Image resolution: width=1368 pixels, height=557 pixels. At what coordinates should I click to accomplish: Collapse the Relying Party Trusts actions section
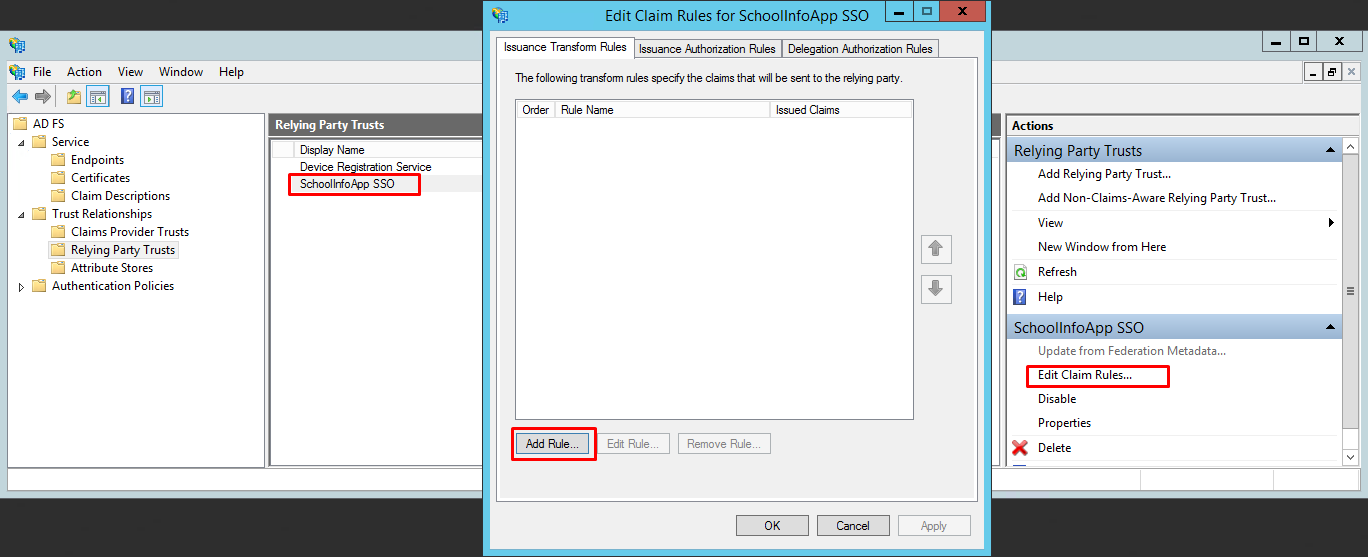pyautogui.click(x=1331, y=150)
